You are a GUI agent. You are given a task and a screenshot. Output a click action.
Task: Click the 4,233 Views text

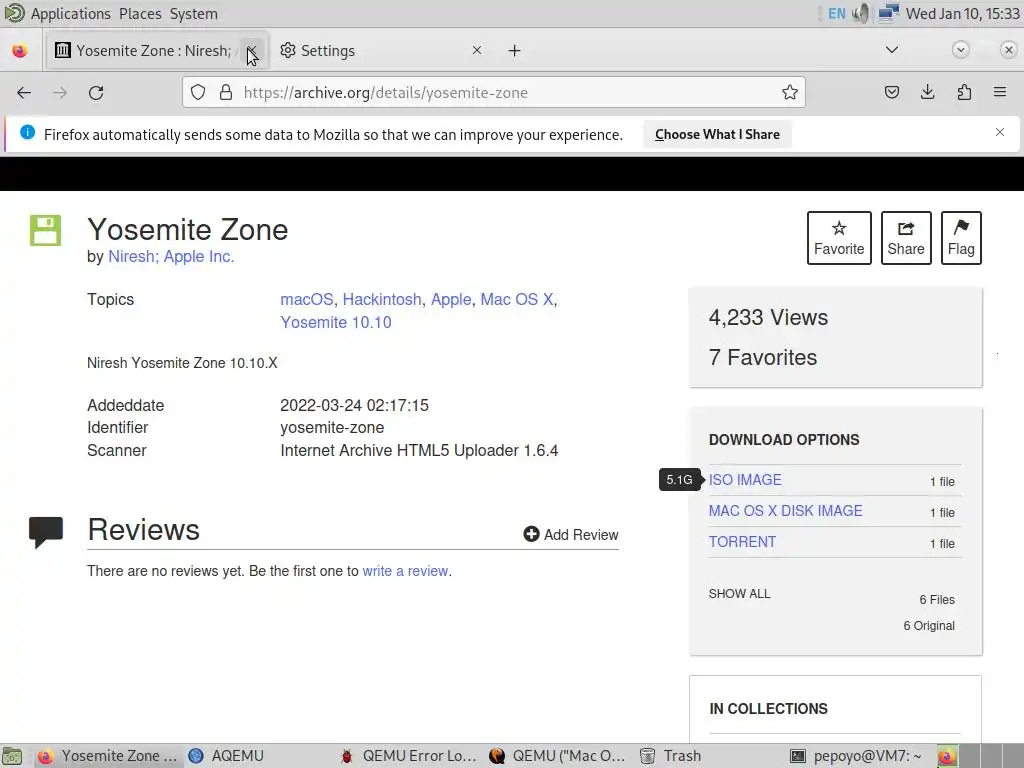[768, 317]
